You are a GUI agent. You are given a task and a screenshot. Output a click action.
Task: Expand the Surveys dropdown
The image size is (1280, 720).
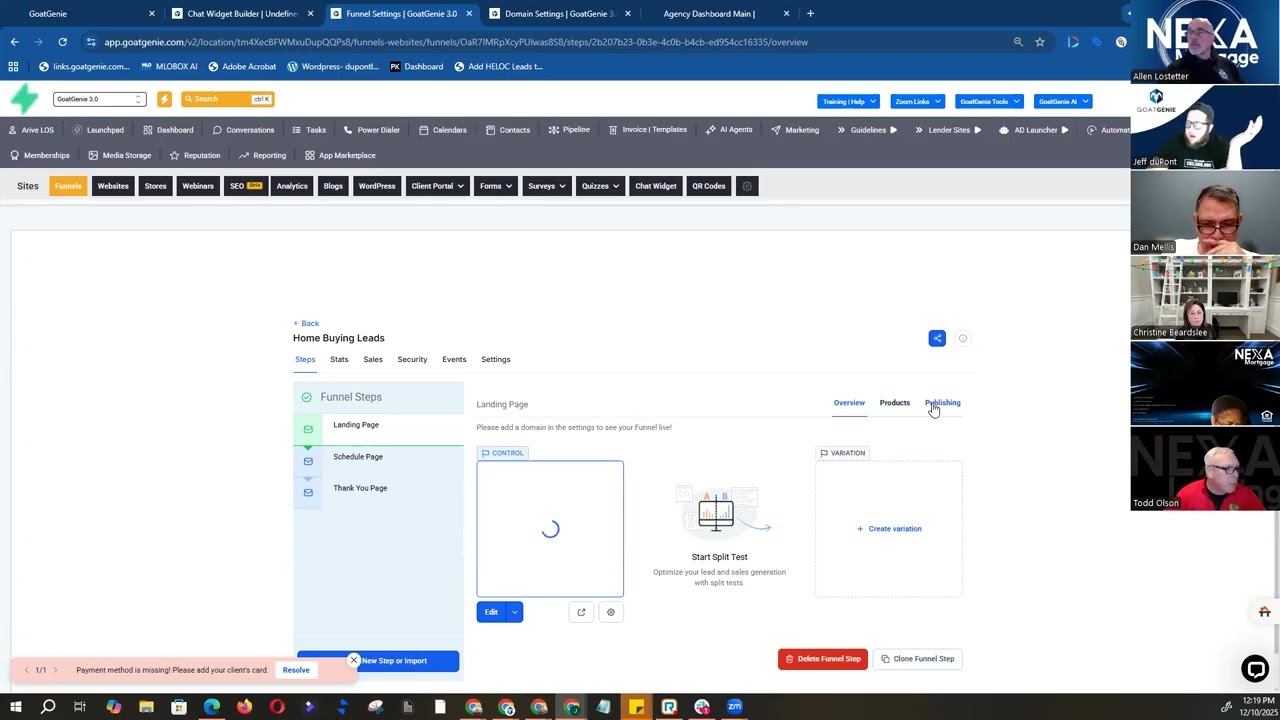[x=547, y=186]
